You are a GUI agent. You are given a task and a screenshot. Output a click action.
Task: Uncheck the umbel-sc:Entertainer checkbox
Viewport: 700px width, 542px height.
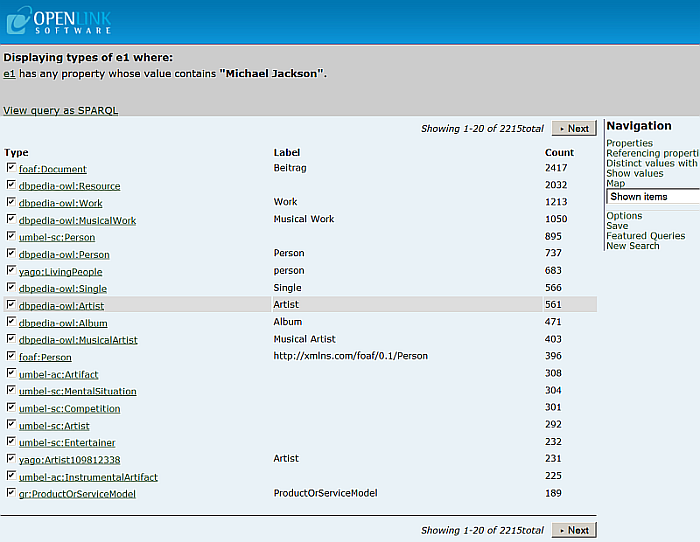click(x=11, y=441)
